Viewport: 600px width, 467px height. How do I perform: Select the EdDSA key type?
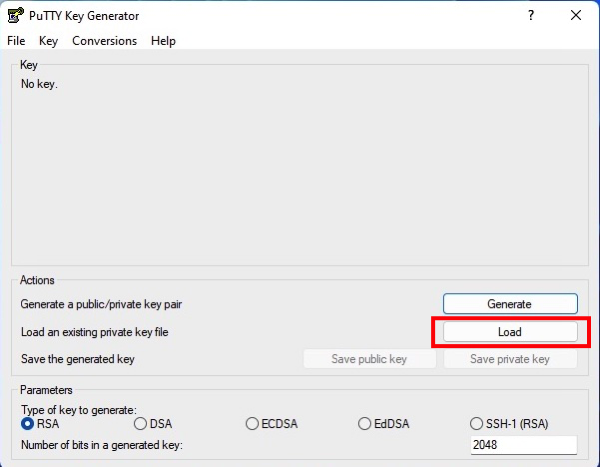pos(384,424)
